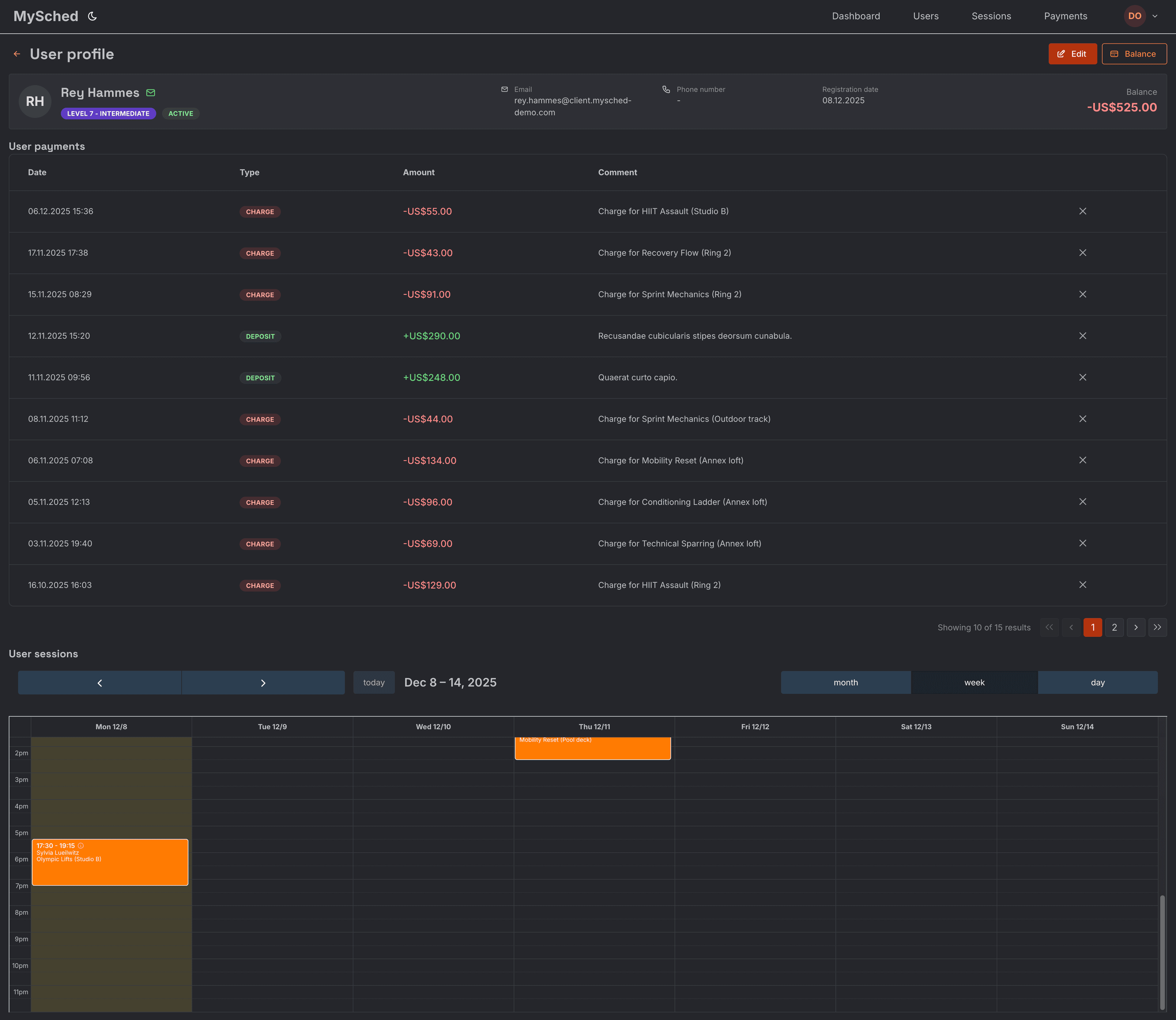Screen dimensions: 1176x1020
Task: Remove the +US$290.00 deposit entry
Action: pos(1083,336)
